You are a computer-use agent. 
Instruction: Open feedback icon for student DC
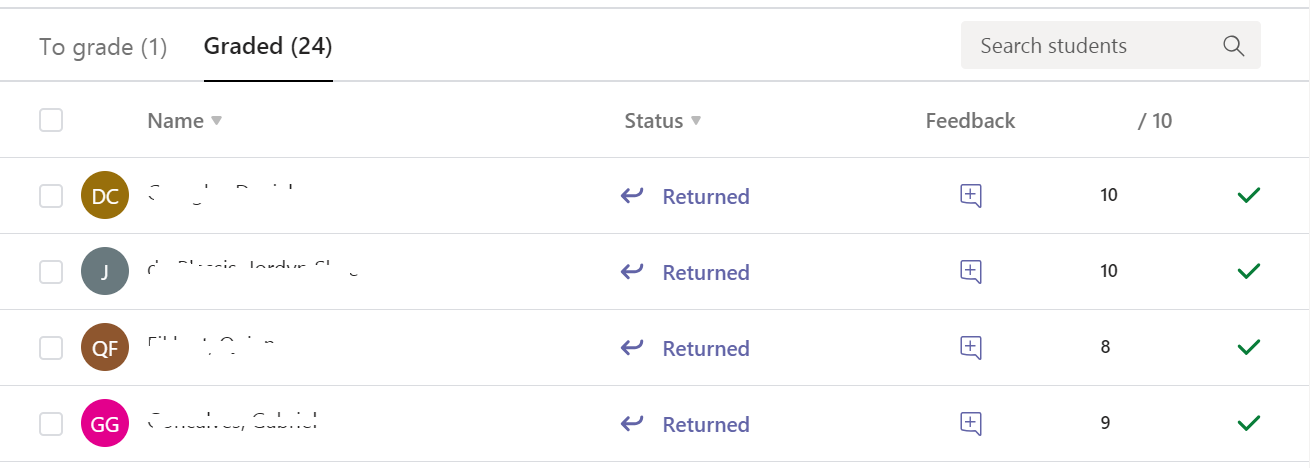point(970,196)
